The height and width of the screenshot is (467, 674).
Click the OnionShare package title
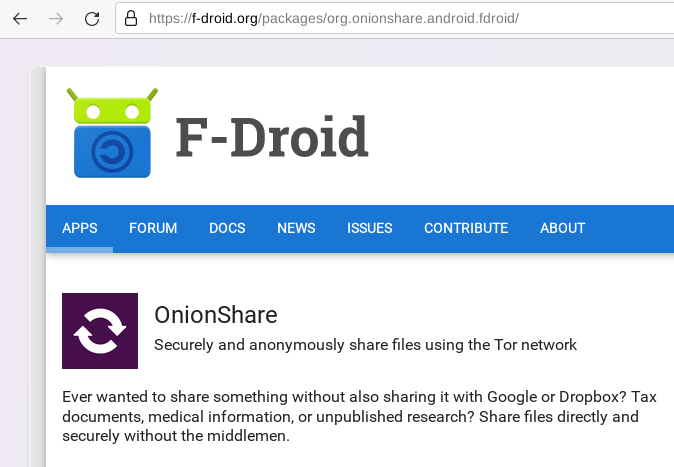click(216, 315)
